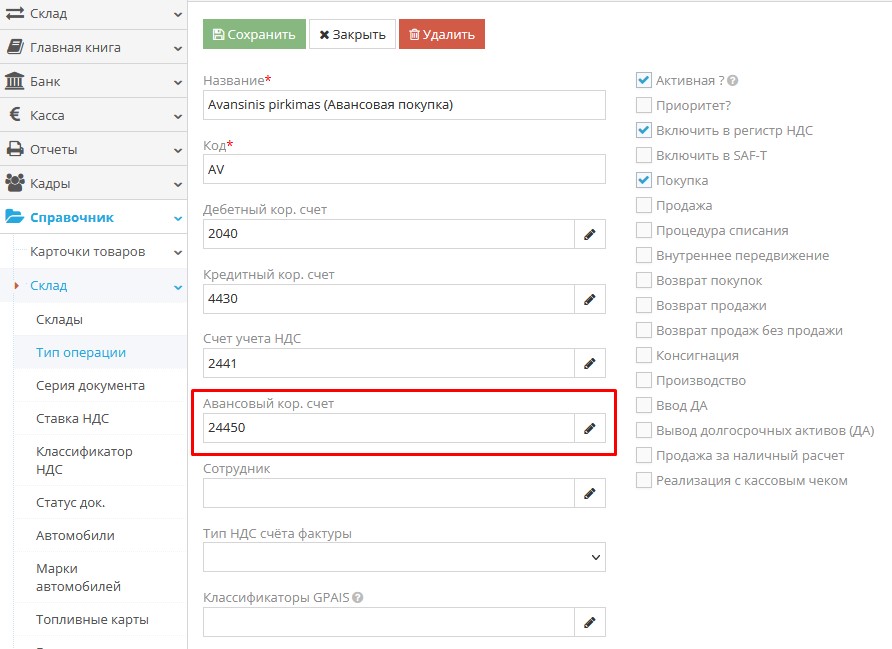
Task: Expand the Главная книга sidebar section
Action: click(x=93, y=47)
